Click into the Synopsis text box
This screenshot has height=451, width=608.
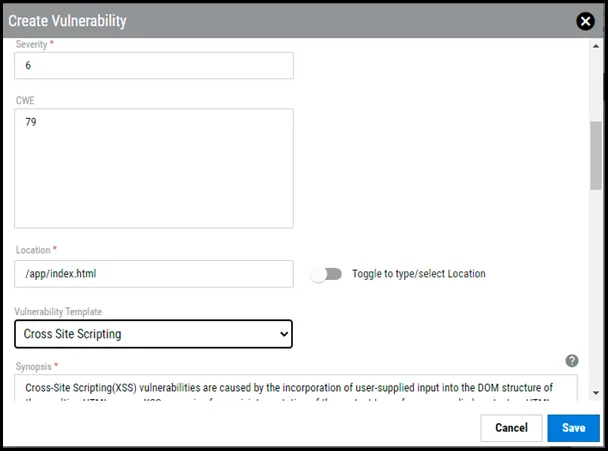296,388
